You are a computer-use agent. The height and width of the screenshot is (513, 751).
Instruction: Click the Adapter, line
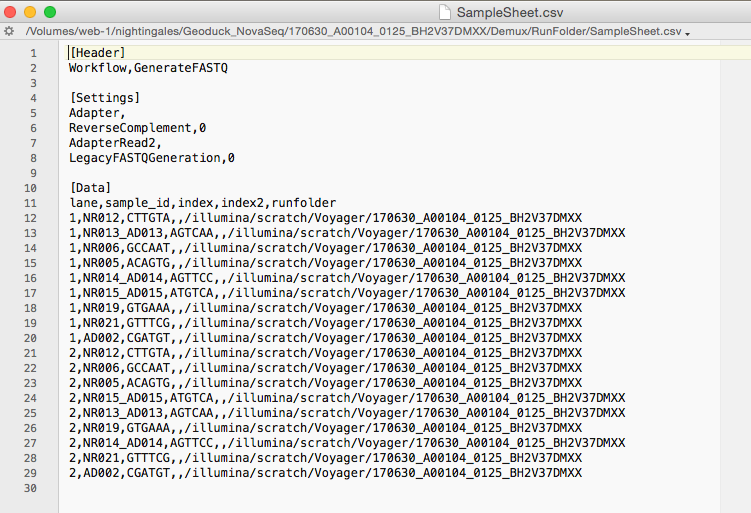(97, 113)
